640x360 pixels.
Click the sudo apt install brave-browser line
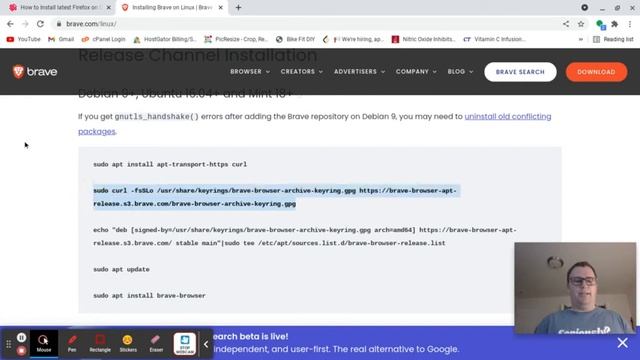click(149, 296)
